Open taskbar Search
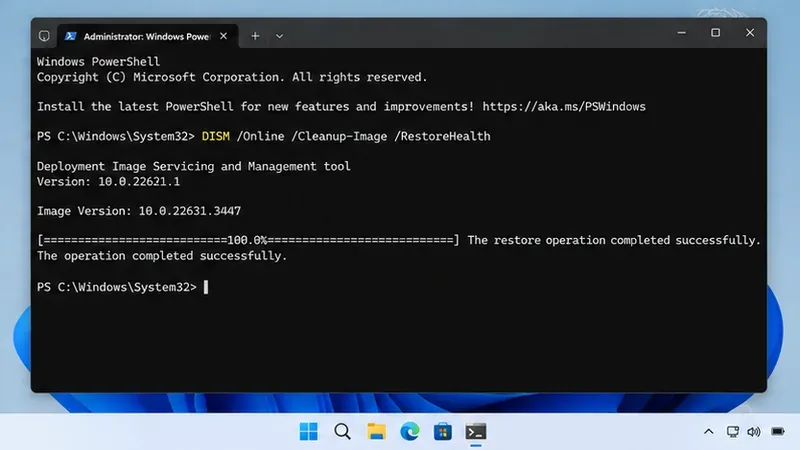This screenshot has width=800, height=450. tap(342, 432)
